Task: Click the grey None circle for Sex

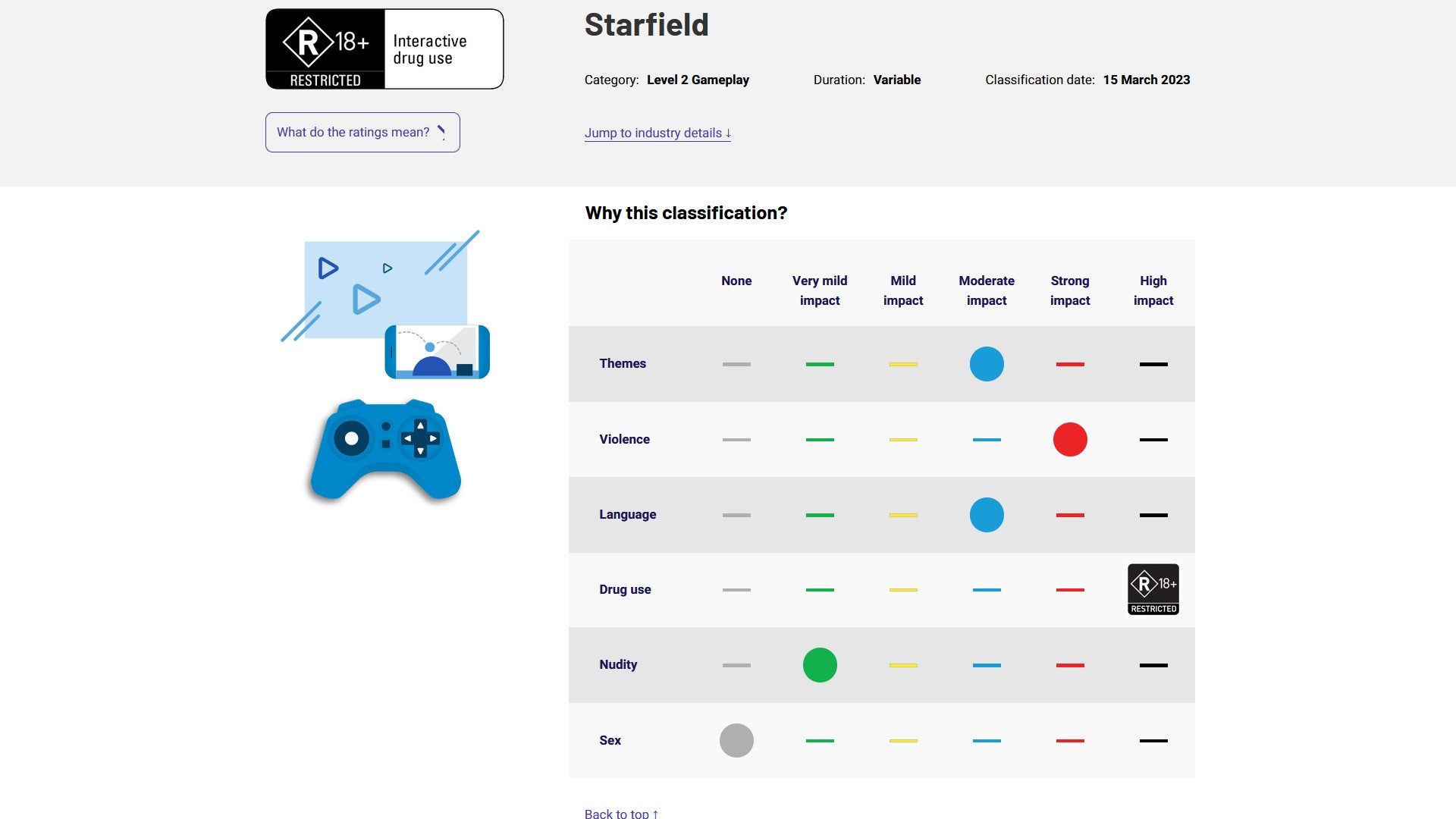Action: coord(736,740)
